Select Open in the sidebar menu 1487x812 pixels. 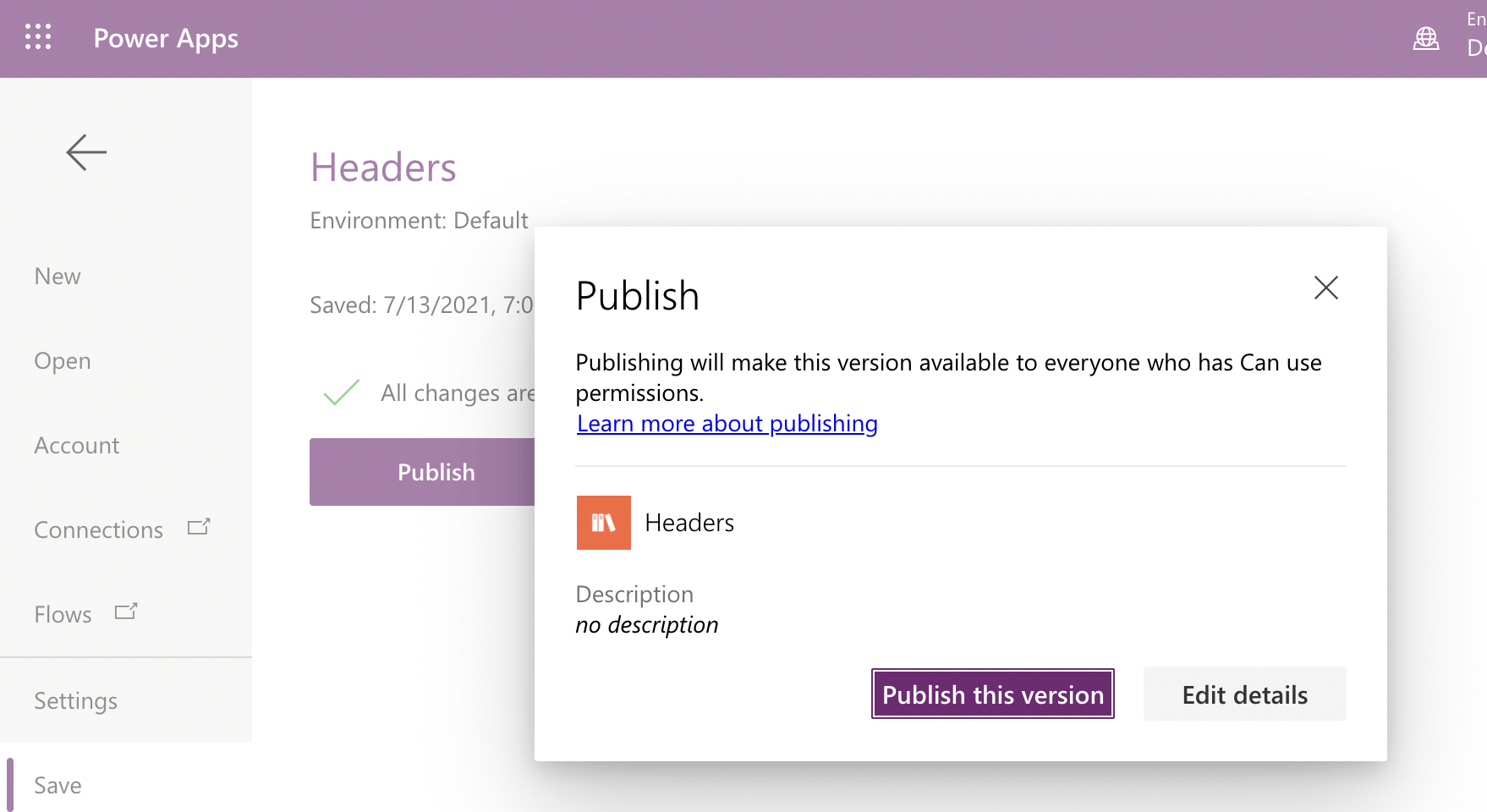point(63,361)
